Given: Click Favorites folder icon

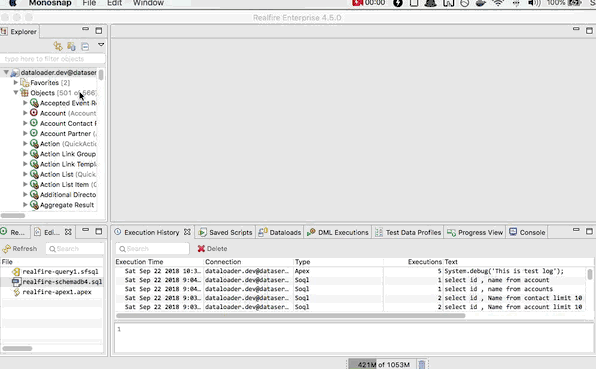Looking at the screenshot, I should [25, 82].
